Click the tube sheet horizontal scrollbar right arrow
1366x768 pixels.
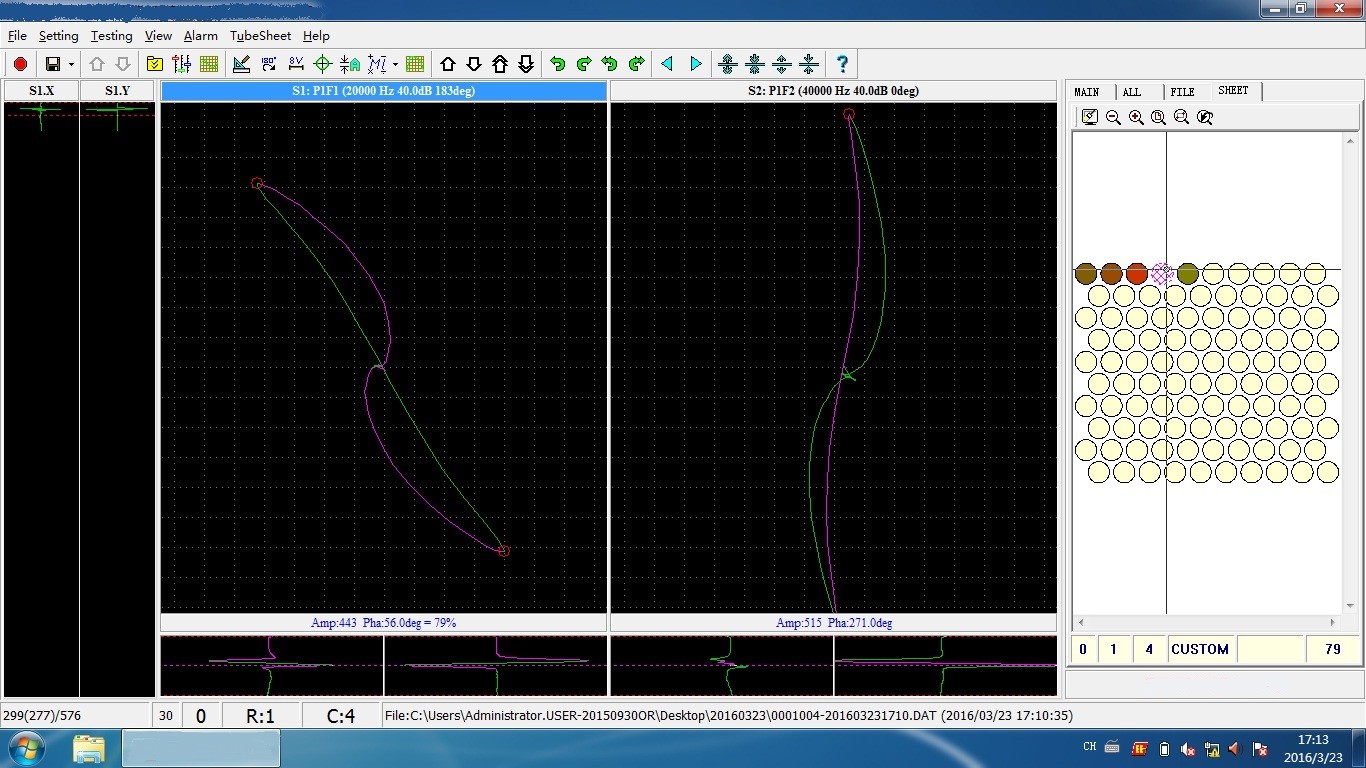click(1332, 622)
